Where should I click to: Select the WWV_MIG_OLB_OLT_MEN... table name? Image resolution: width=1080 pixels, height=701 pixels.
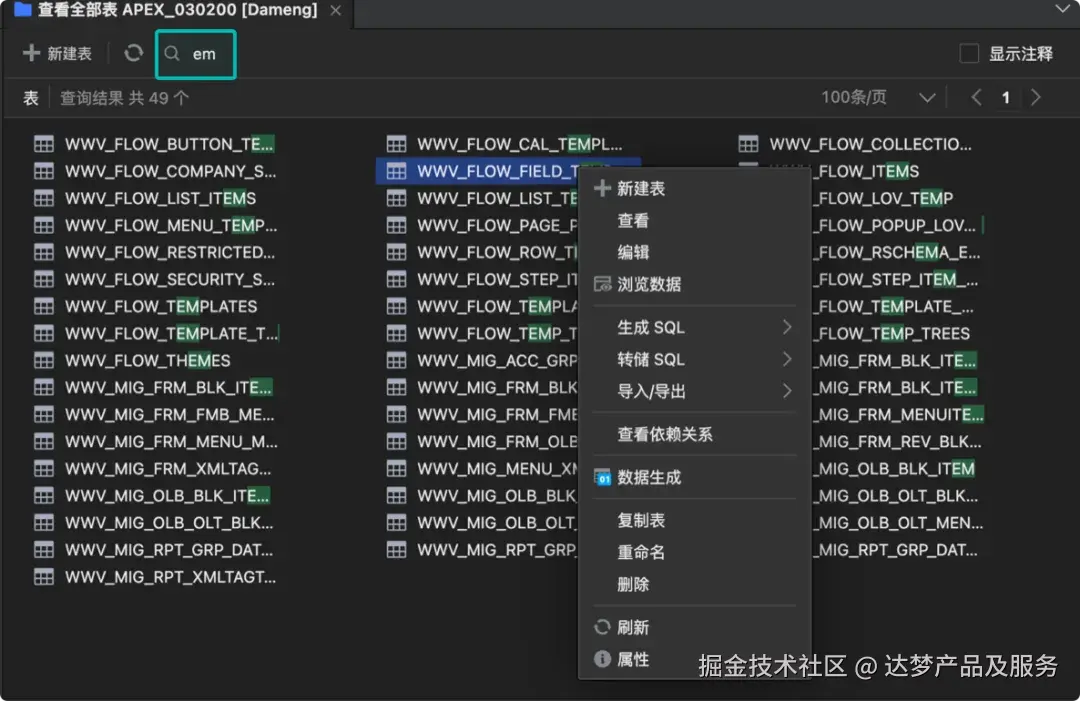900,523
